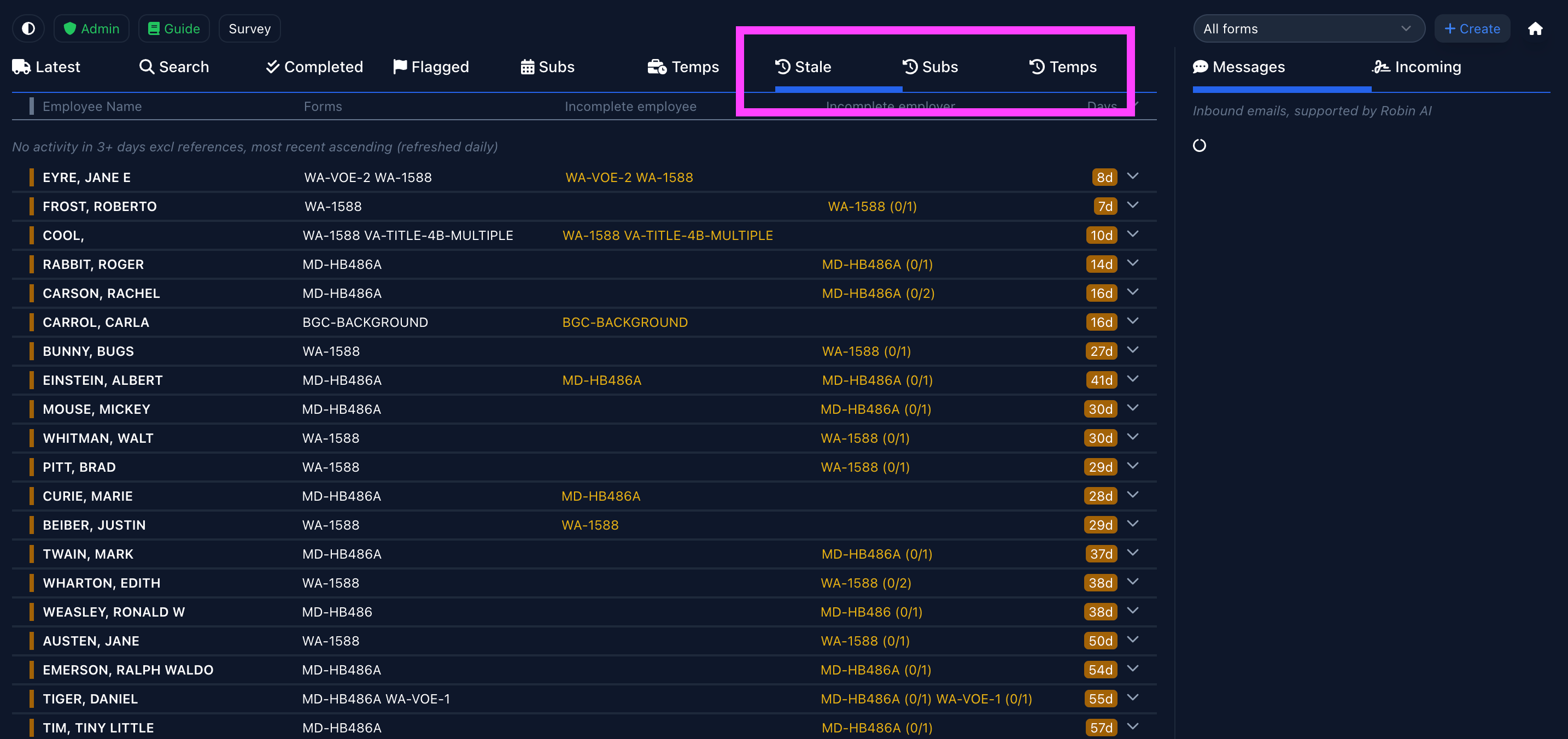Switch to the stale Subs history tab
Viewport: 1568px width, 739px height.
(x=930, y=67)
